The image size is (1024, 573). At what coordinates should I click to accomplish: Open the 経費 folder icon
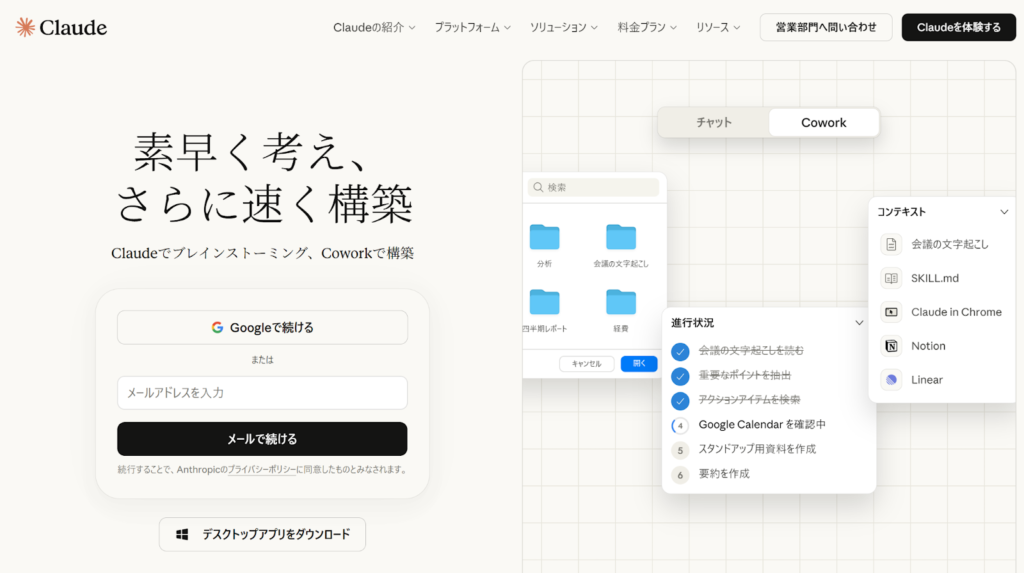(621, 301)
